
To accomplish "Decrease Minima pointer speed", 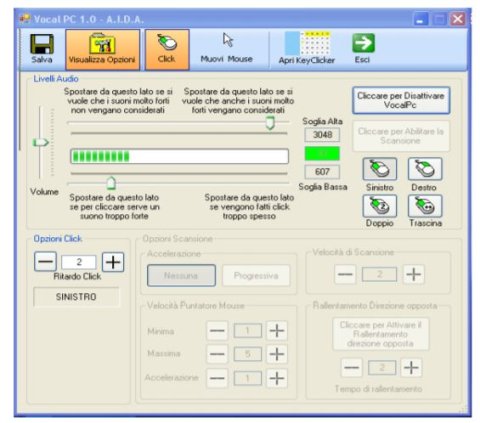I will point(217,331).
